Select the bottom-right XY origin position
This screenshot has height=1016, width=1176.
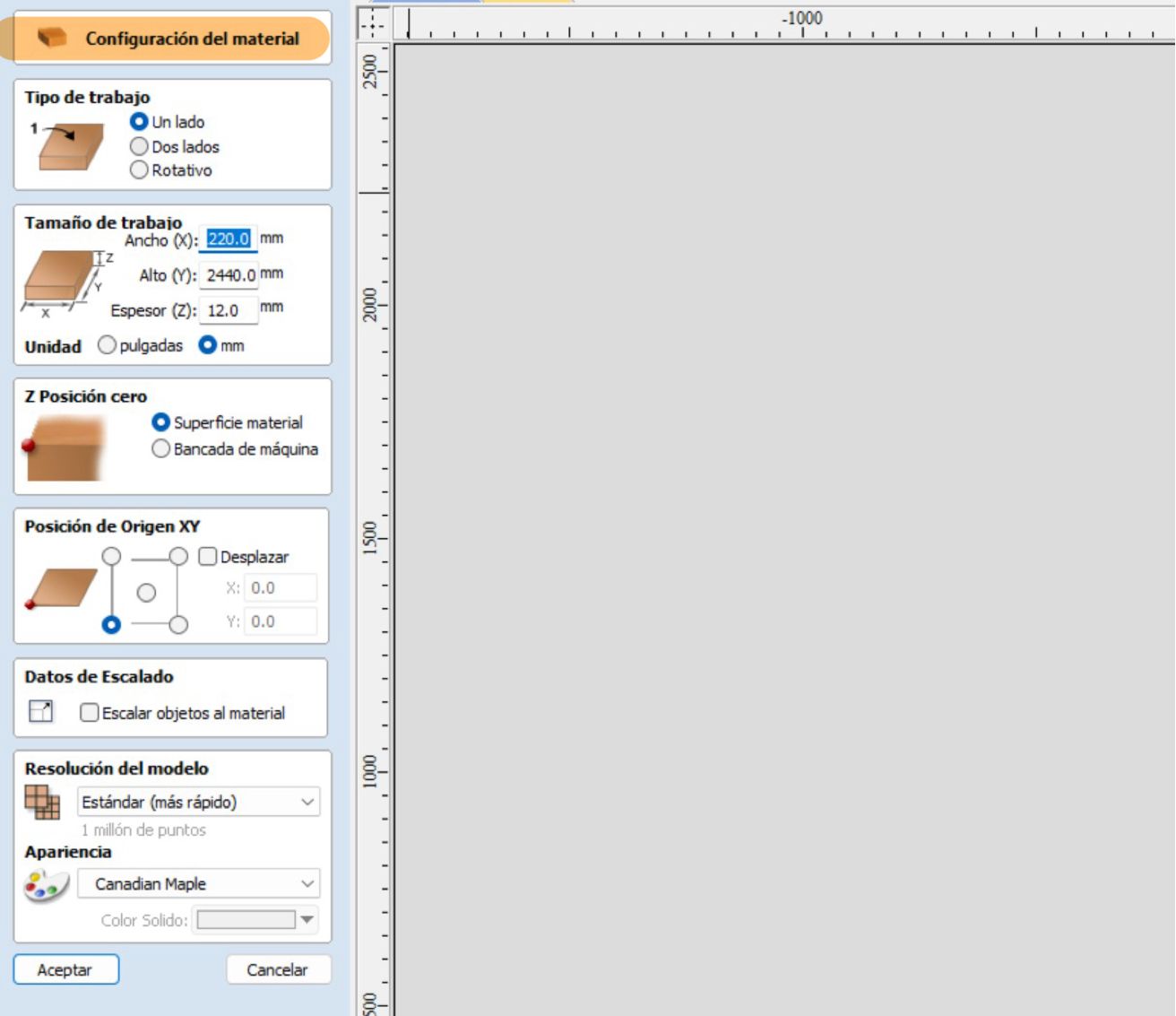[178, 624]
